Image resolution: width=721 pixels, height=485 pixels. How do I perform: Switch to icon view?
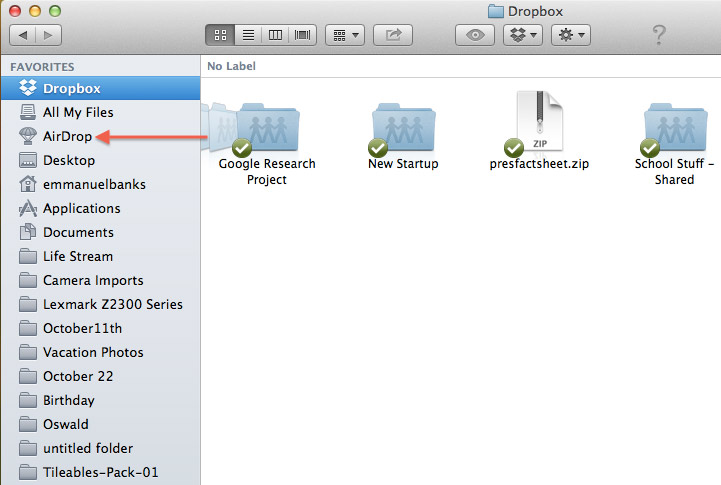tap(220, 35)
